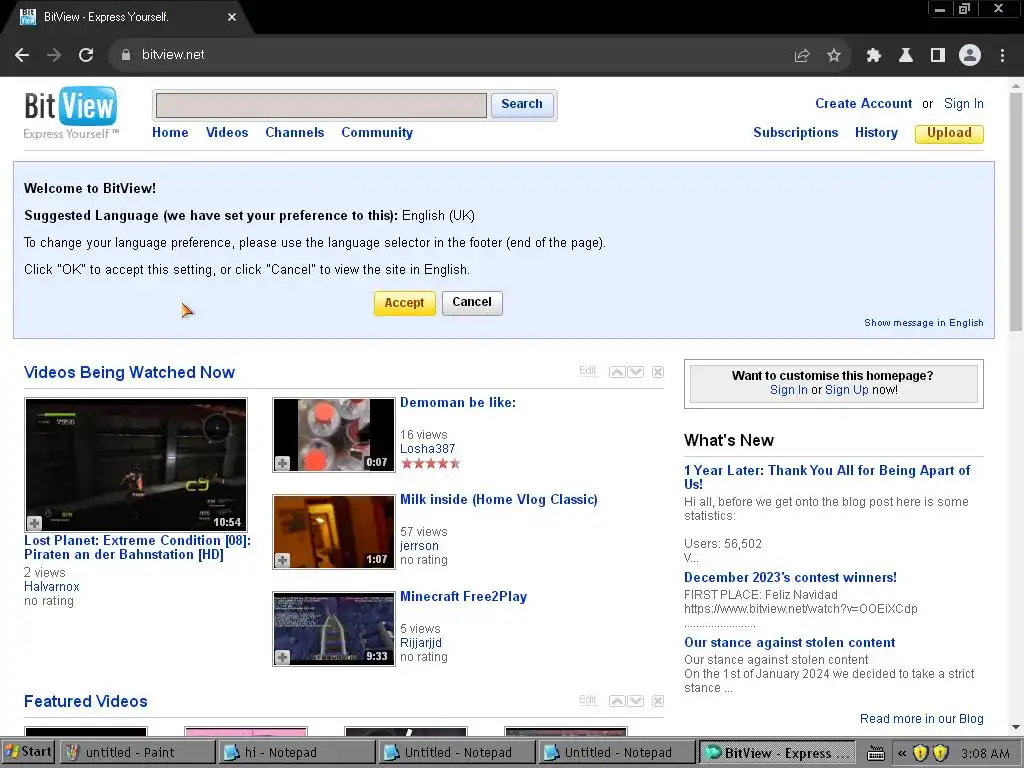Move Videos Being Watched Now module down
The height and width of the screenshot is (768, 1024).
(635, 372)
